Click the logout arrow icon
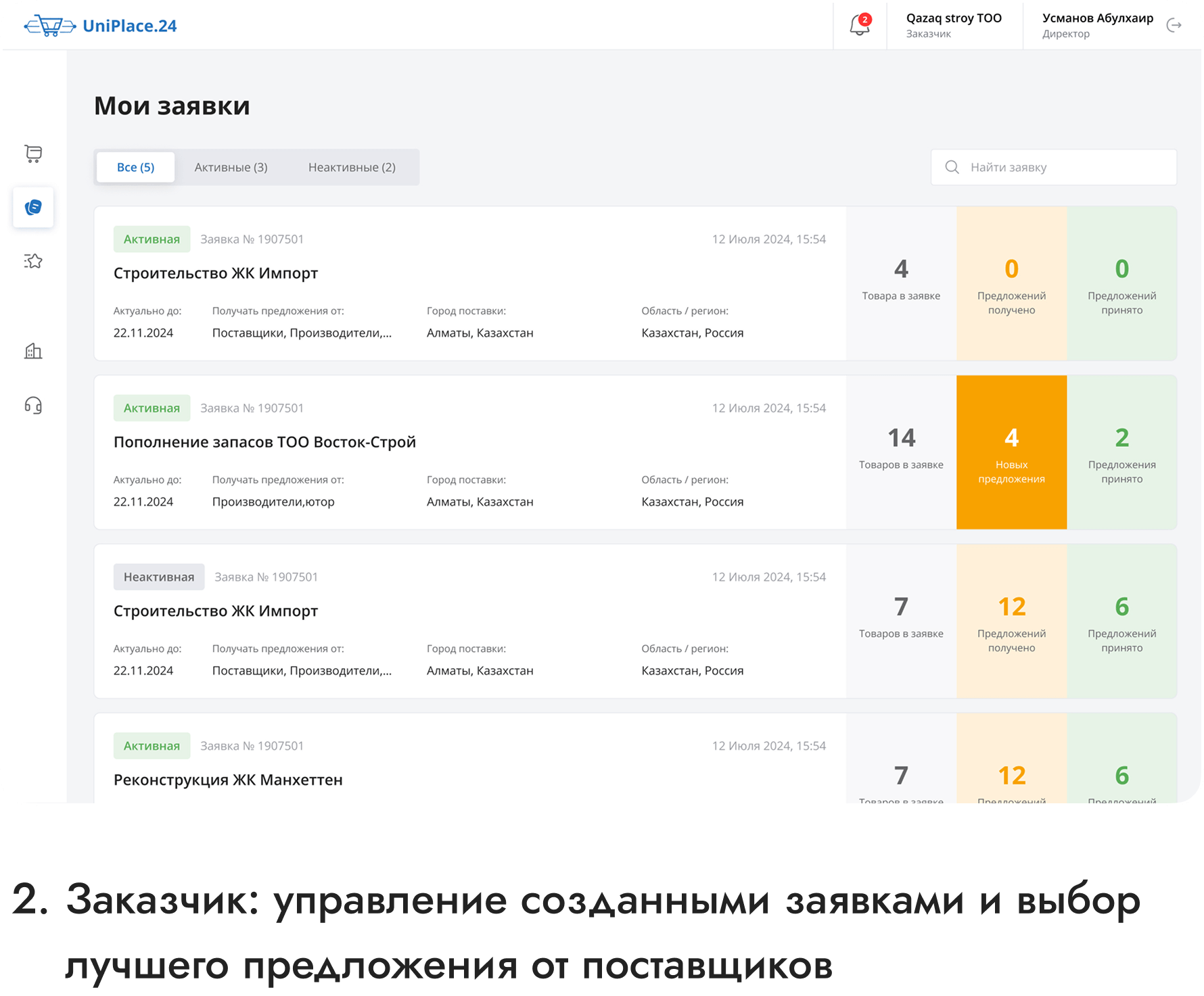Image resolution: width=1204 pixels, height=996 pixels. [x=1174, y=26]
